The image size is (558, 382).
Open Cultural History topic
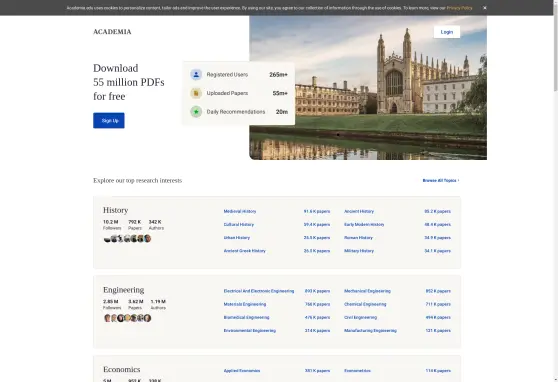tap(239, 225)
